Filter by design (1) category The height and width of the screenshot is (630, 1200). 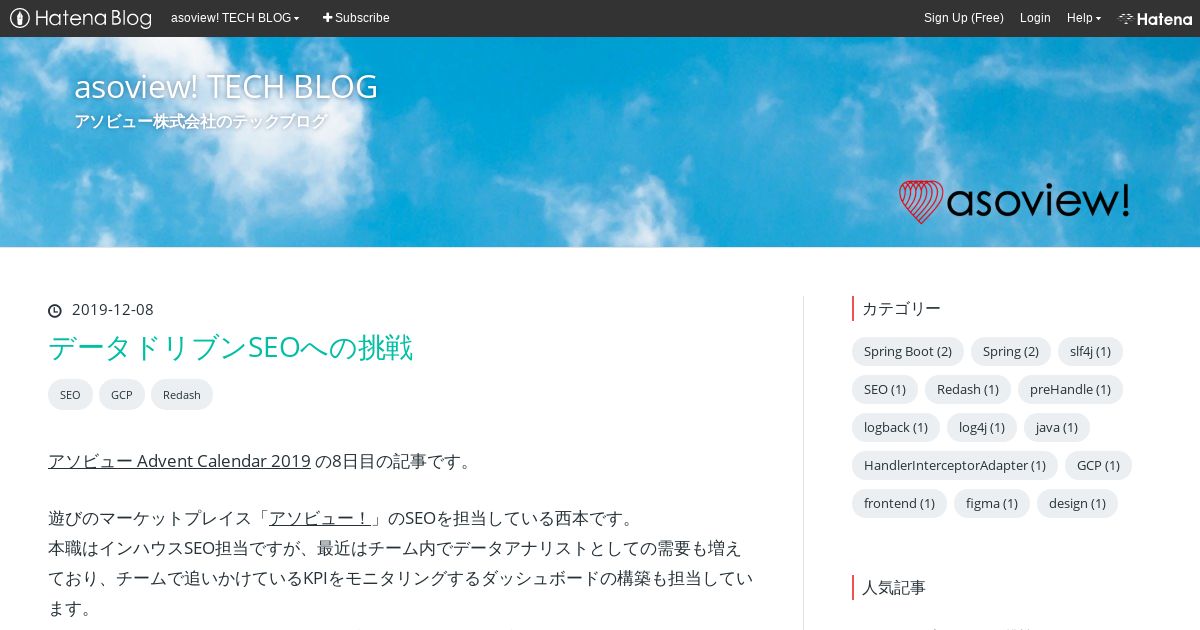click(1077, 503)
